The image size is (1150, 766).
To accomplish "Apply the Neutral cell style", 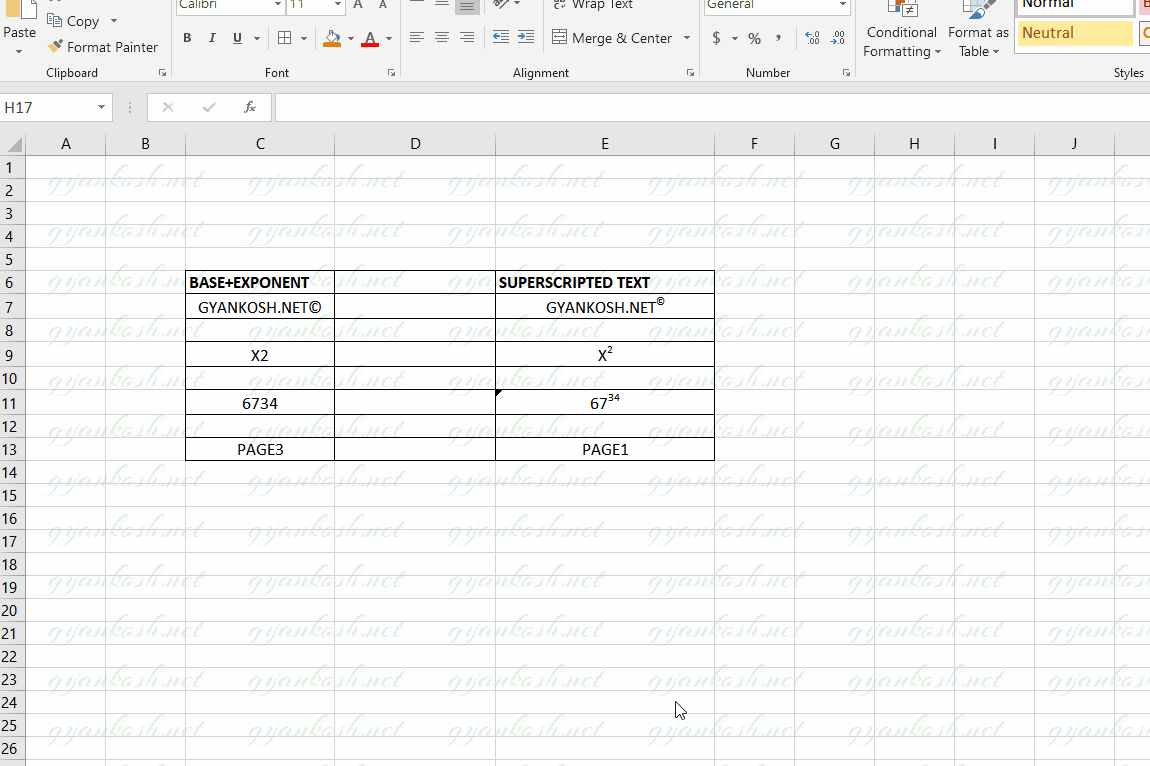I will coord(1073,33).
